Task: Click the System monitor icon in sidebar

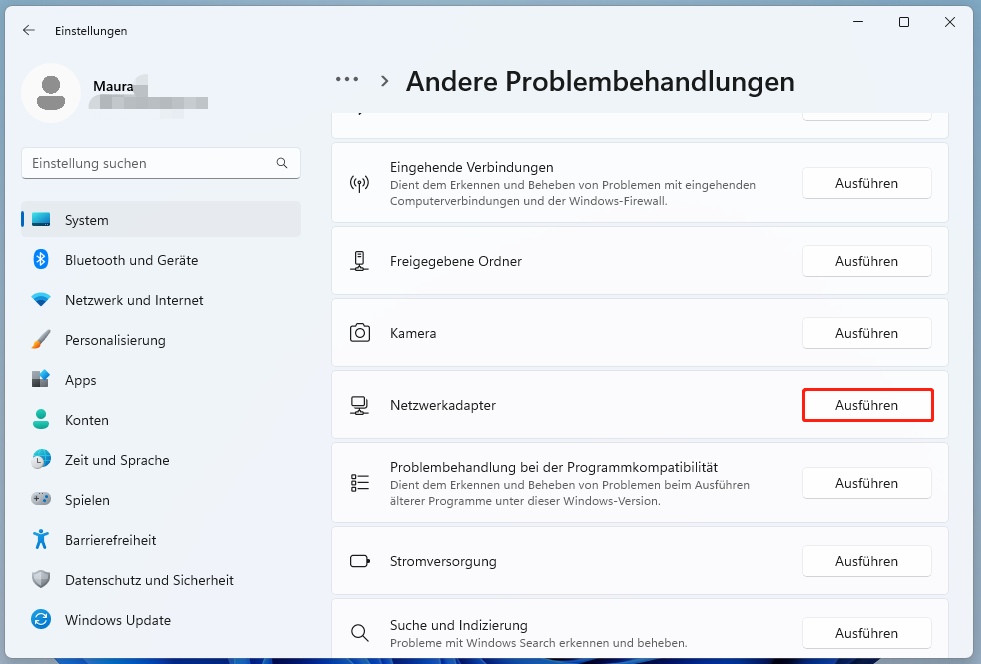Action: pyautogui.click(x=41, y=220)
